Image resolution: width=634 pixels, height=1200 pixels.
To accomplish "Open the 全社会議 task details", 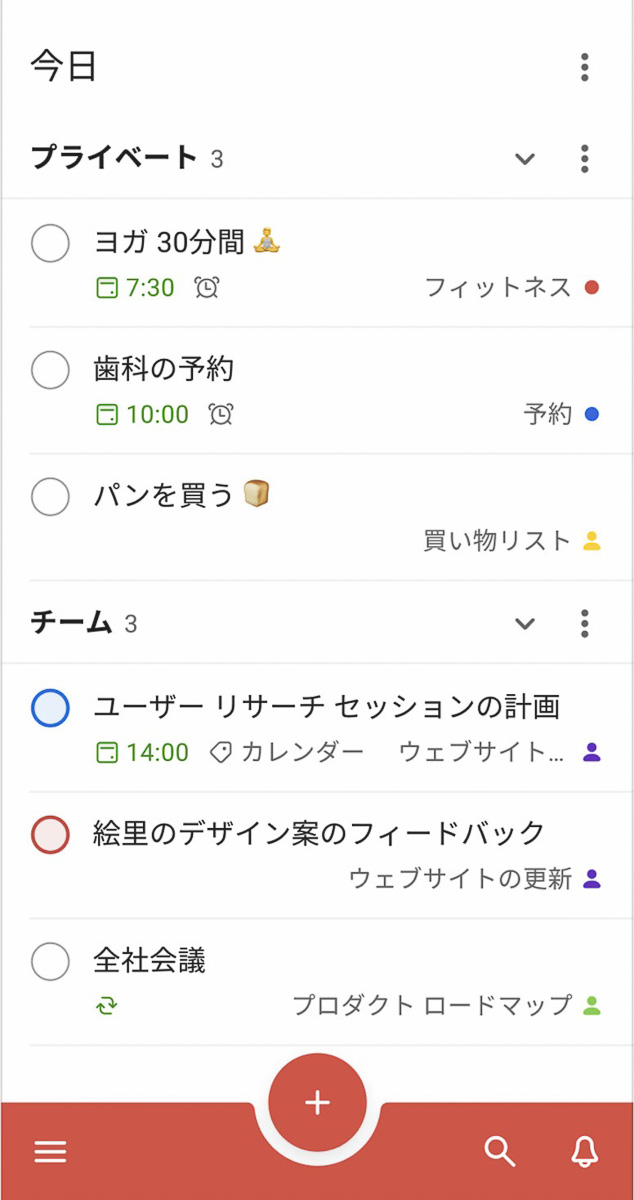I will coord(150,962).
